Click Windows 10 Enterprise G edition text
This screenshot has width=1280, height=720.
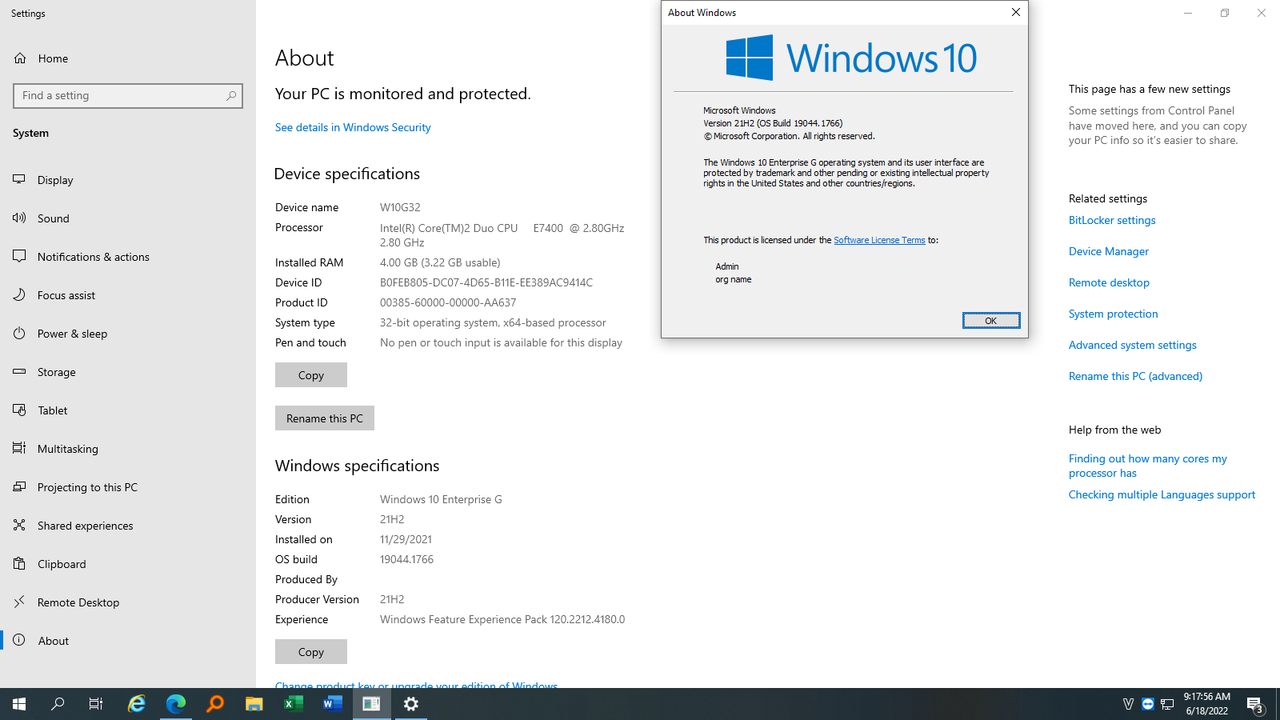441,499
